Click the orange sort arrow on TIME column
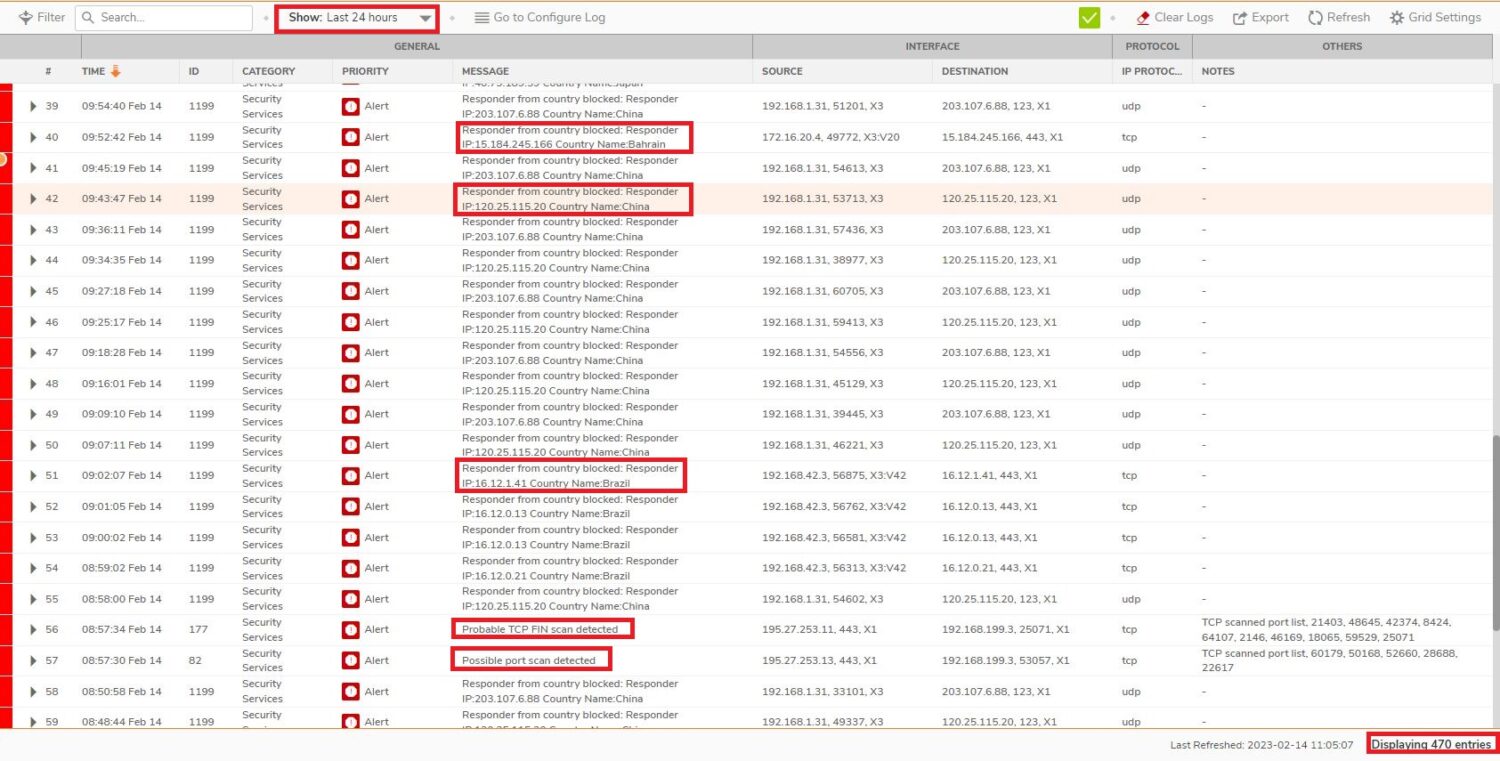 click(x=115, y=71)
